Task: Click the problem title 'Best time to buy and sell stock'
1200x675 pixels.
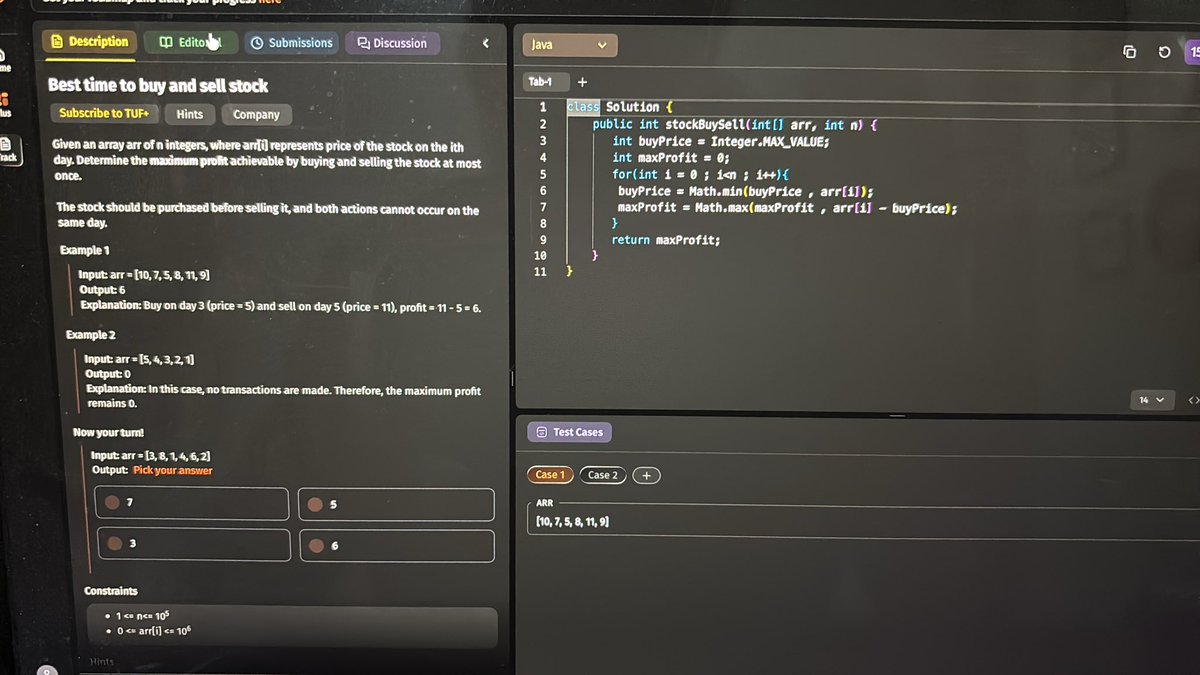Action: click(158, 86)
